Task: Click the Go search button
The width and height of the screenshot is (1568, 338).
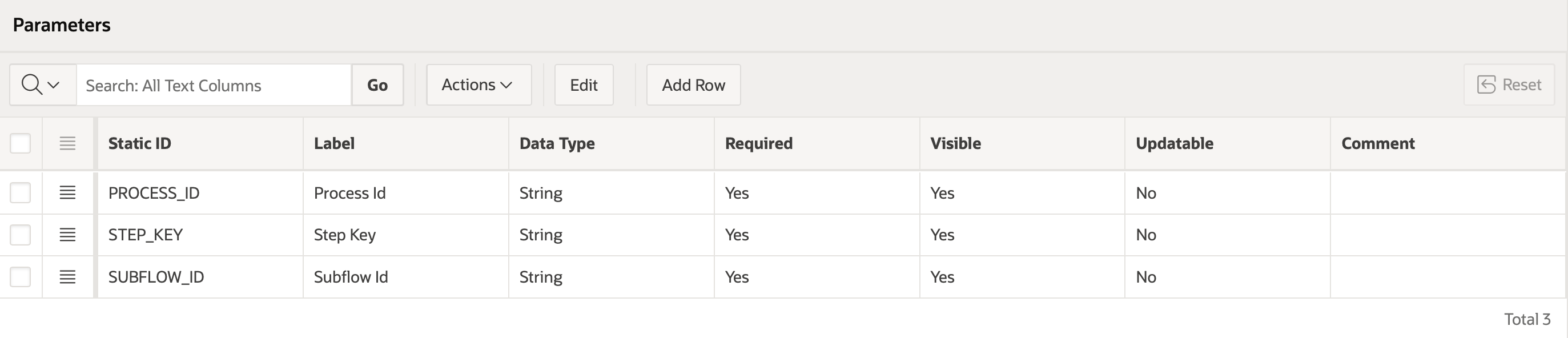Action: pyautogui.click(x=377, y=84)
